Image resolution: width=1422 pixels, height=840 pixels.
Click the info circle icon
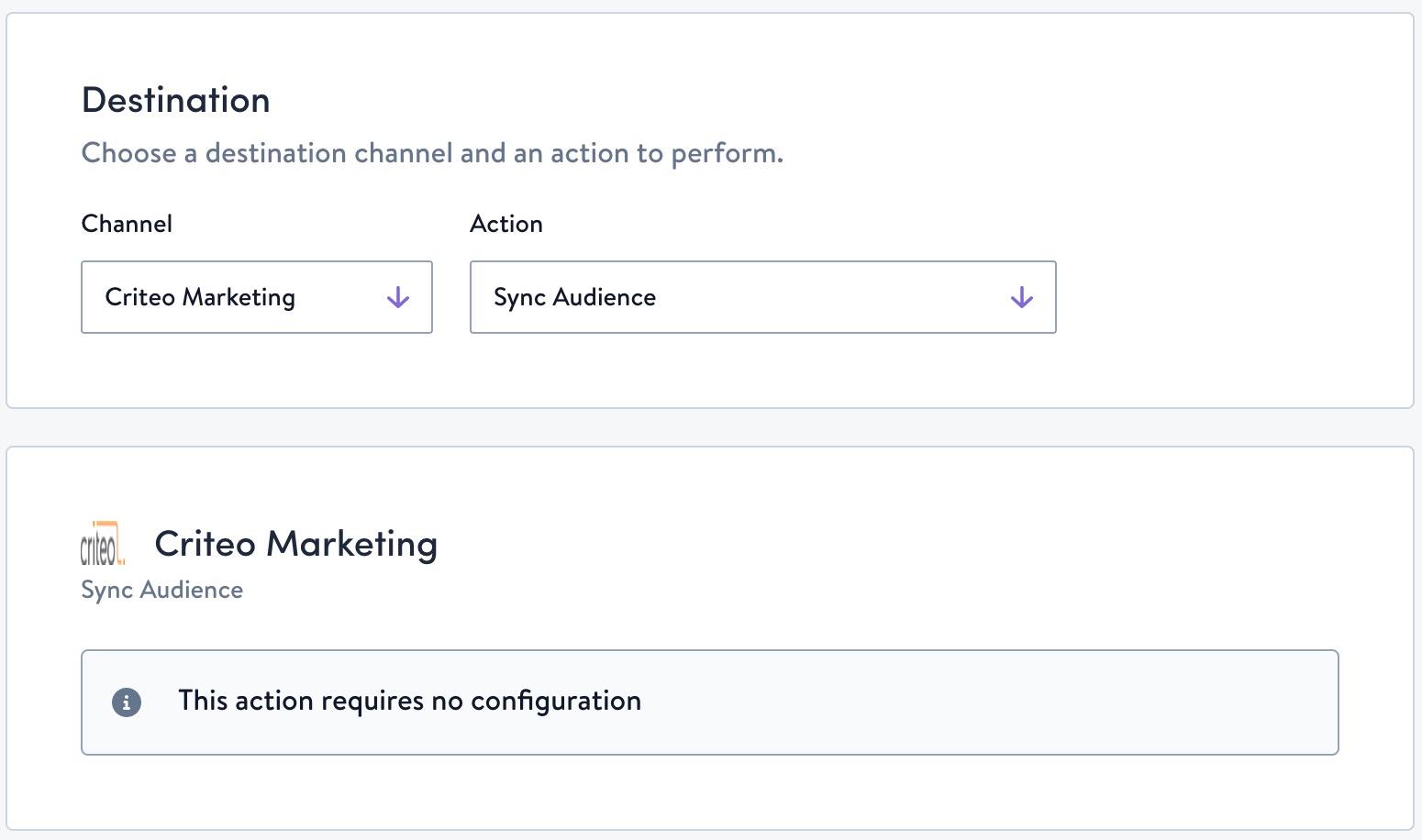click(127, 702)
